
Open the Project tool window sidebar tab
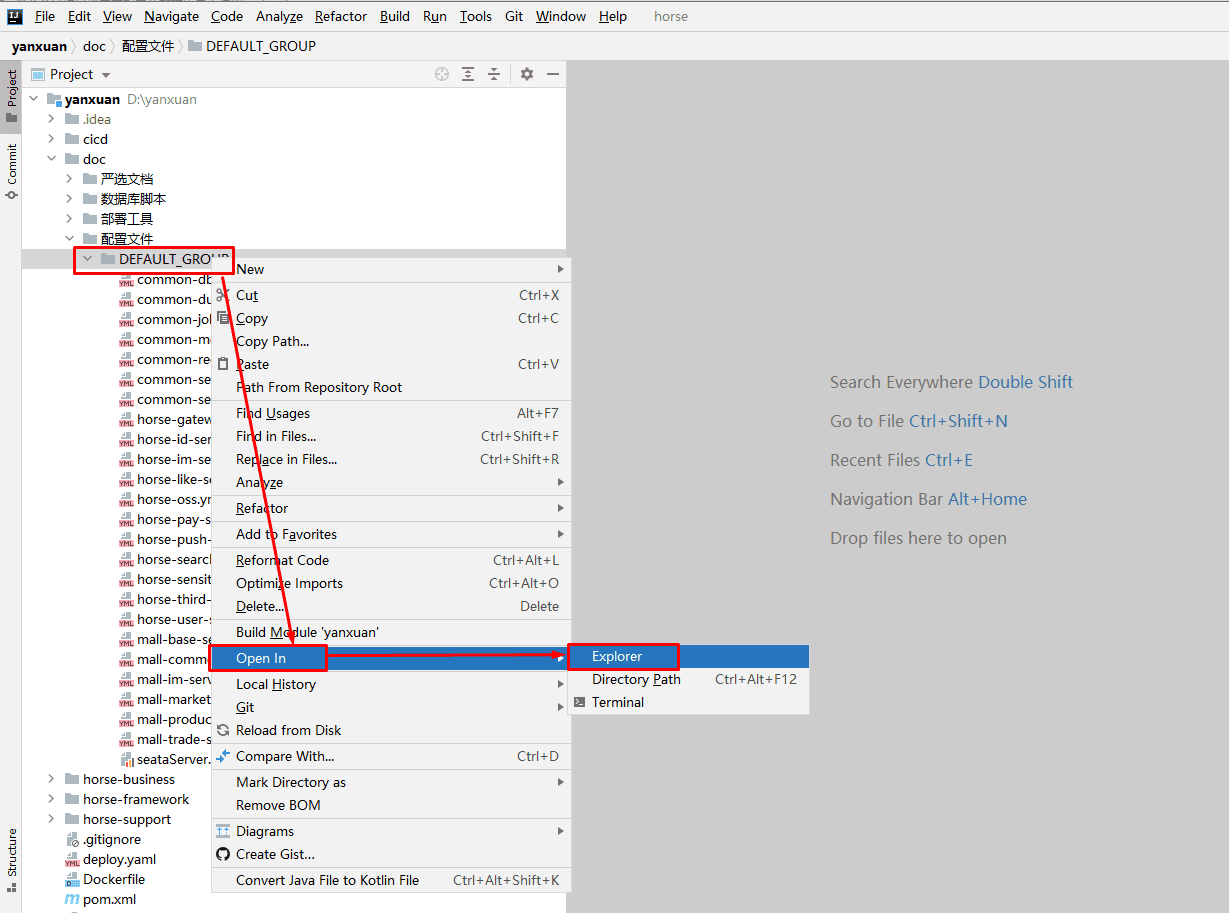click(11, 96)
